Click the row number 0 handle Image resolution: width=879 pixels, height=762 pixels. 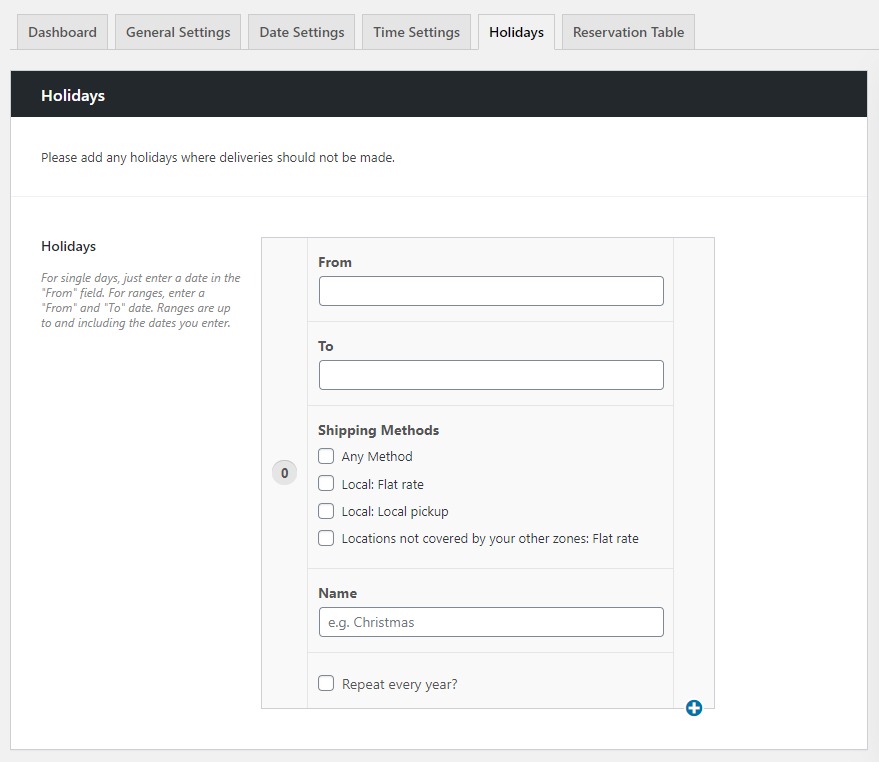(x=284, y=473)
